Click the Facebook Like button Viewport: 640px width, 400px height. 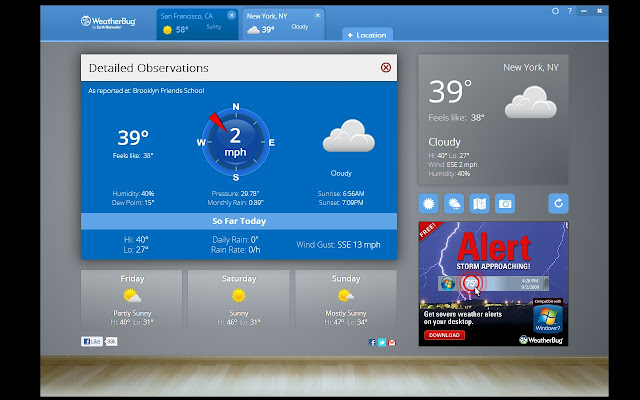(x=92, y=341)
